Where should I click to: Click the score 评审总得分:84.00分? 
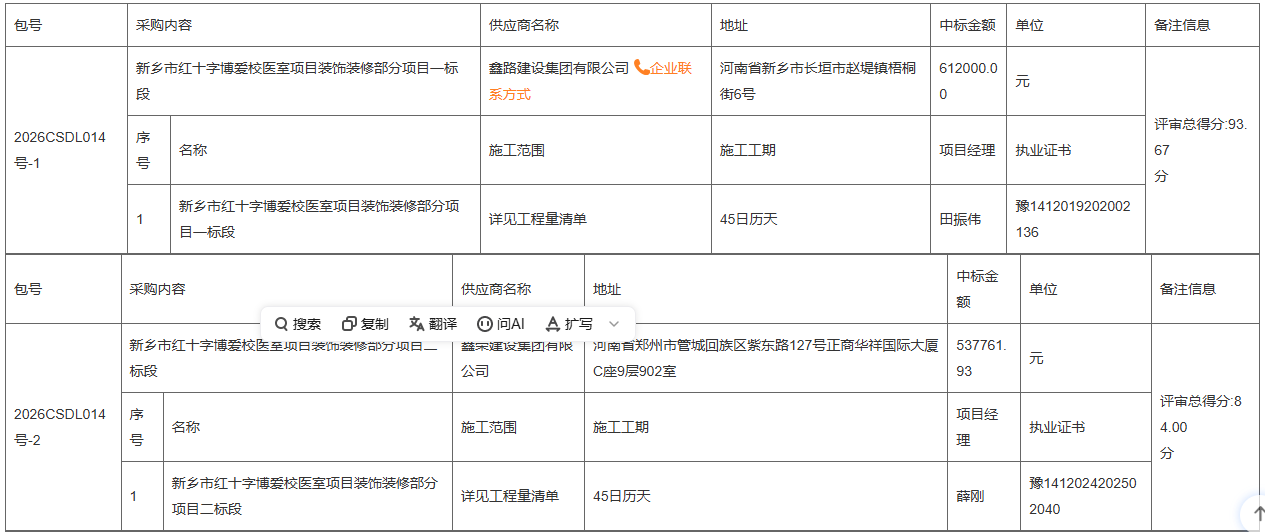point(1200,427)
